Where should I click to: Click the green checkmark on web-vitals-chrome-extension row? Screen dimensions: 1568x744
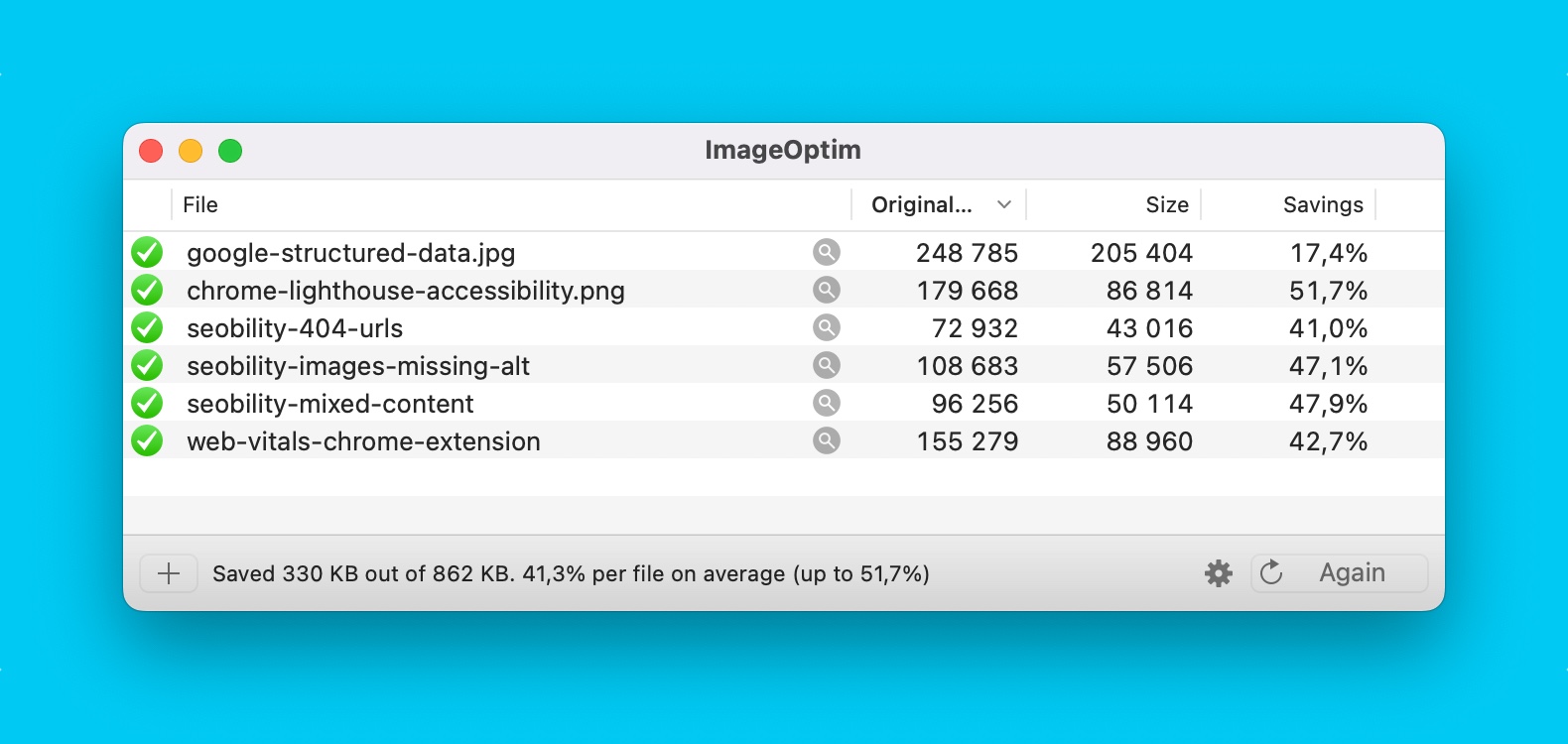pyautogui.click(x=147, y=440)
